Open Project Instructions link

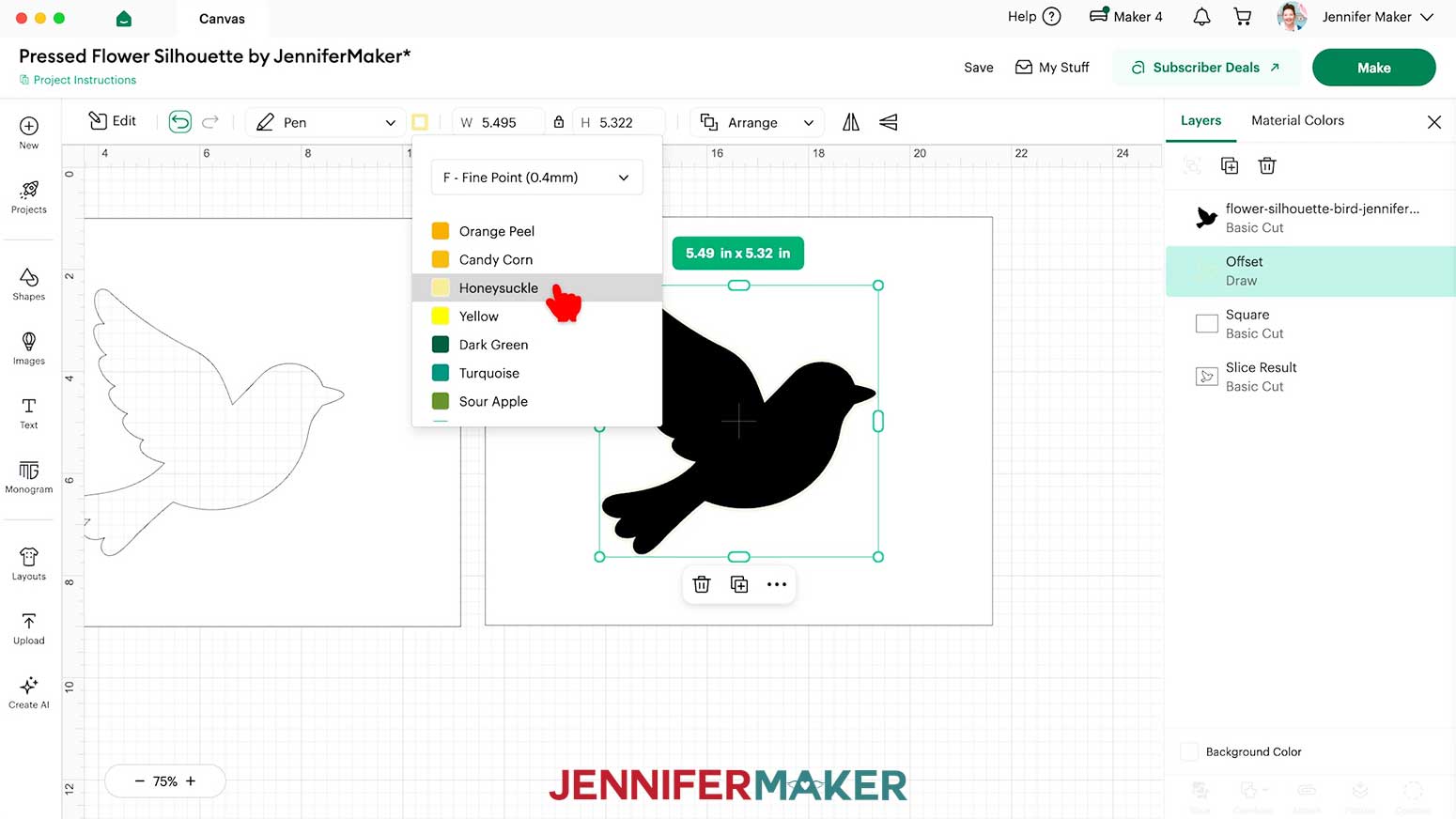coord(78,80)
